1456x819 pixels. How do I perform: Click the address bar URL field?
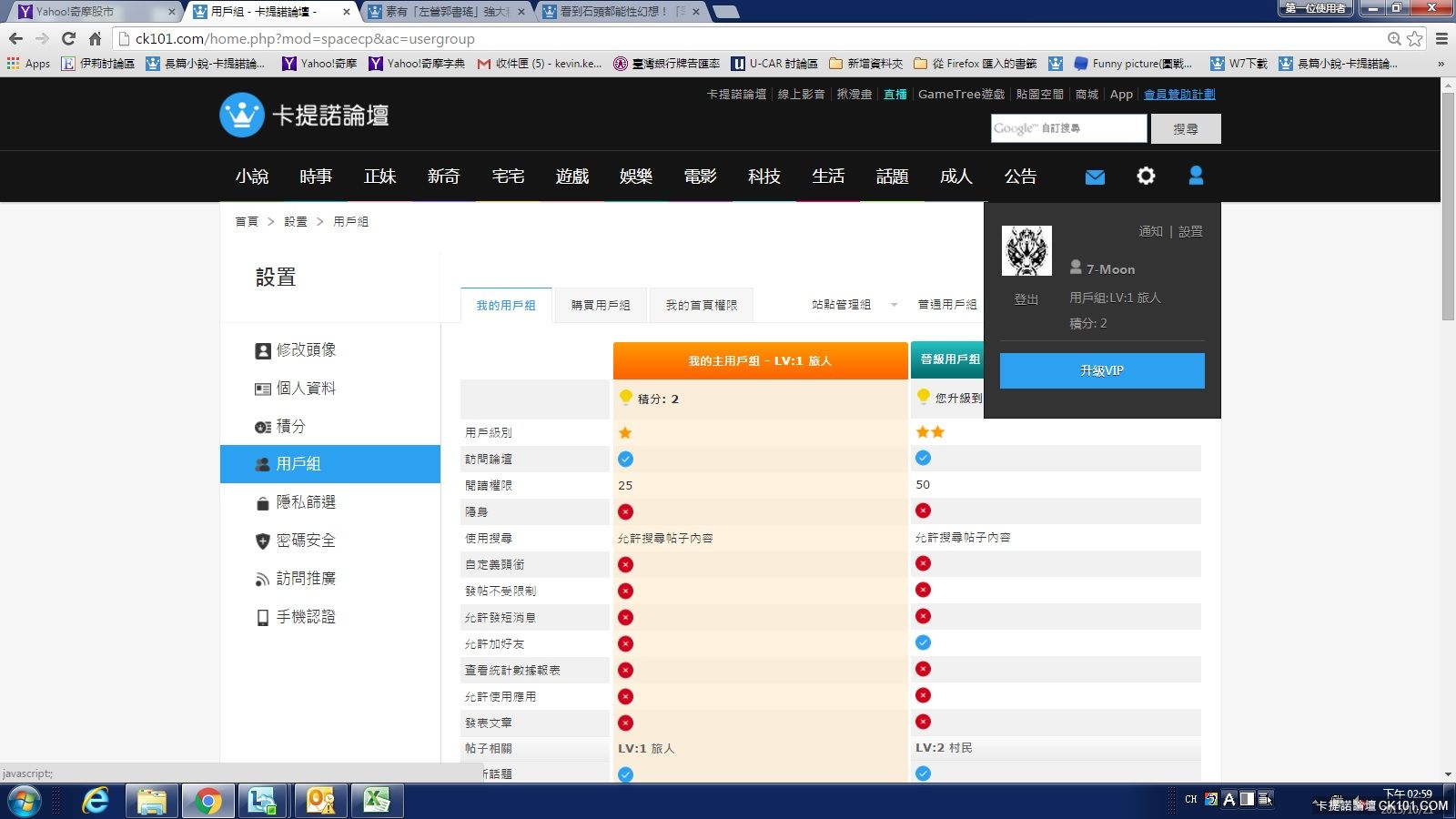click(x=746, y=38)
